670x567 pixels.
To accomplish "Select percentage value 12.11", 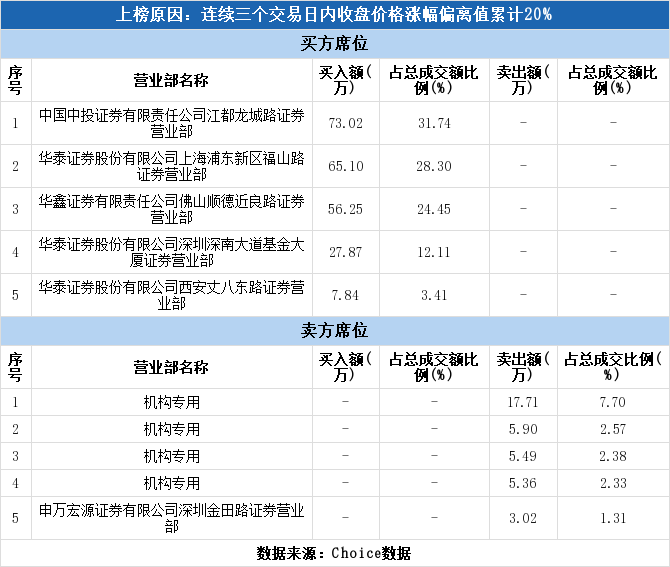I will [x=434, y=252].
